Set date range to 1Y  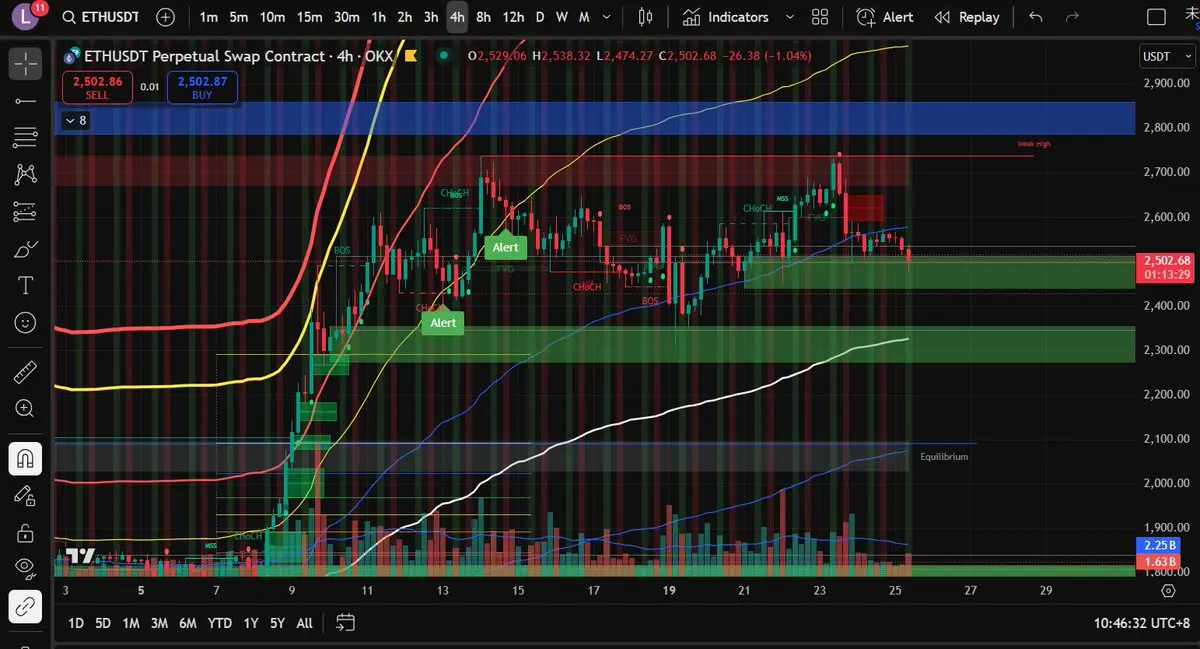pyautogui.click(x=251, y=623)
